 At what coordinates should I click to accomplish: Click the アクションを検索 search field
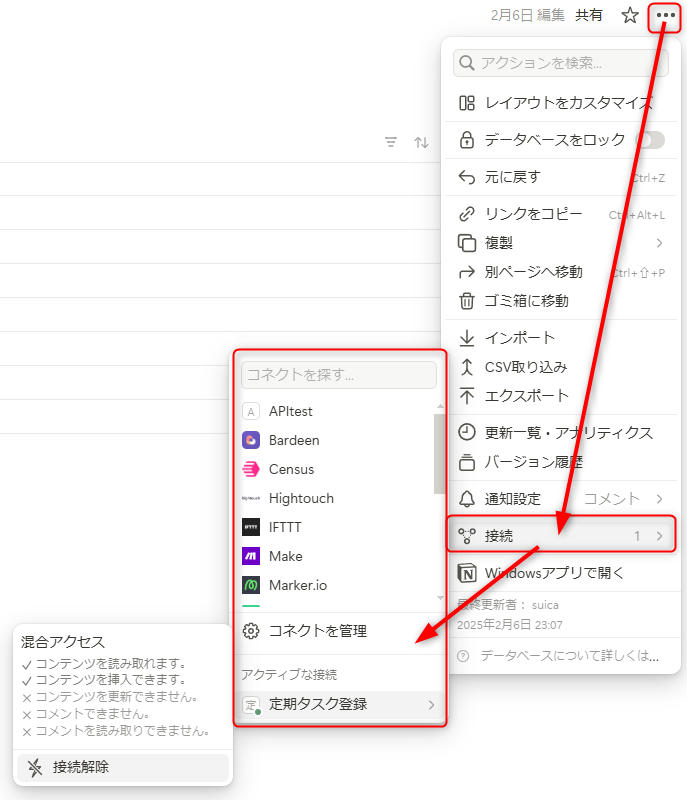tap(561, 63)
